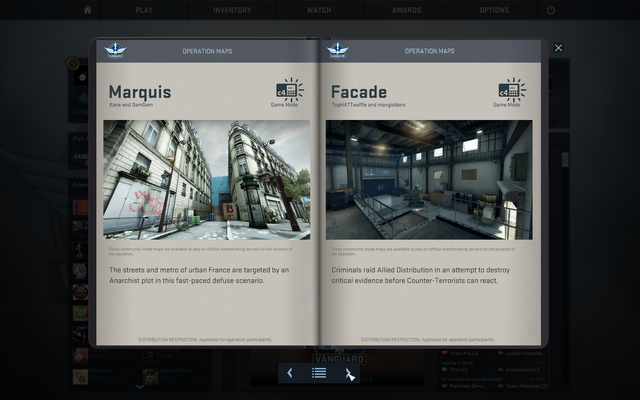Viewport: 640px width, 400px height.
Task: Open the INVENTORY menu
Action: pyautogui.click(x=232, y=10)
